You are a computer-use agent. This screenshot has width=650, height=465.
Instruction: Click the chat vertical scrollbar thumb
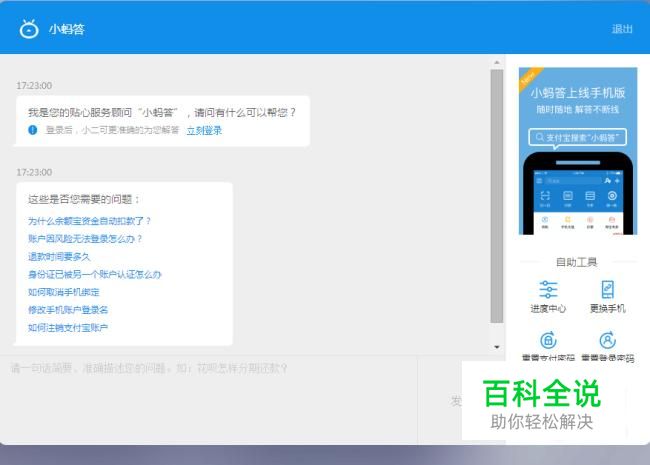497,196
